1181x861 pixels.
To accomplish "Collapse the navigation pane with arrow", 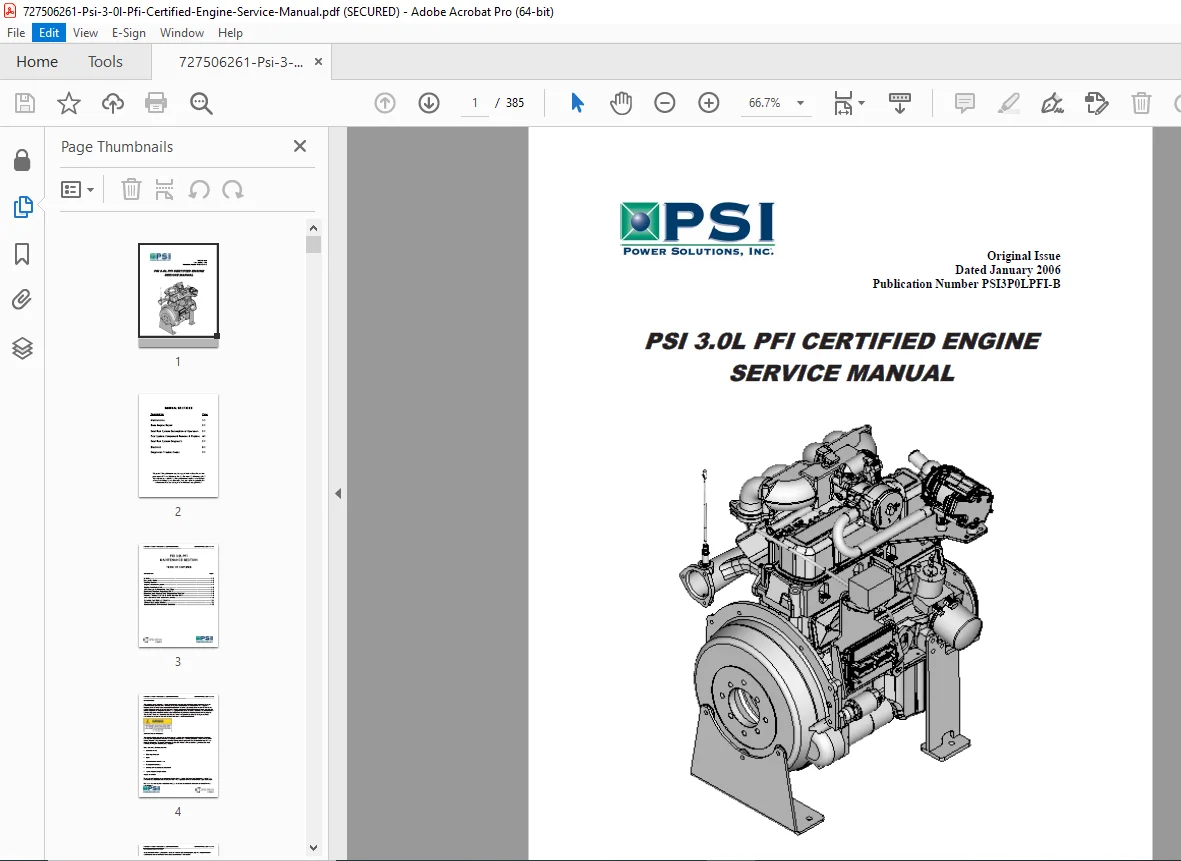I will [338, 493].
